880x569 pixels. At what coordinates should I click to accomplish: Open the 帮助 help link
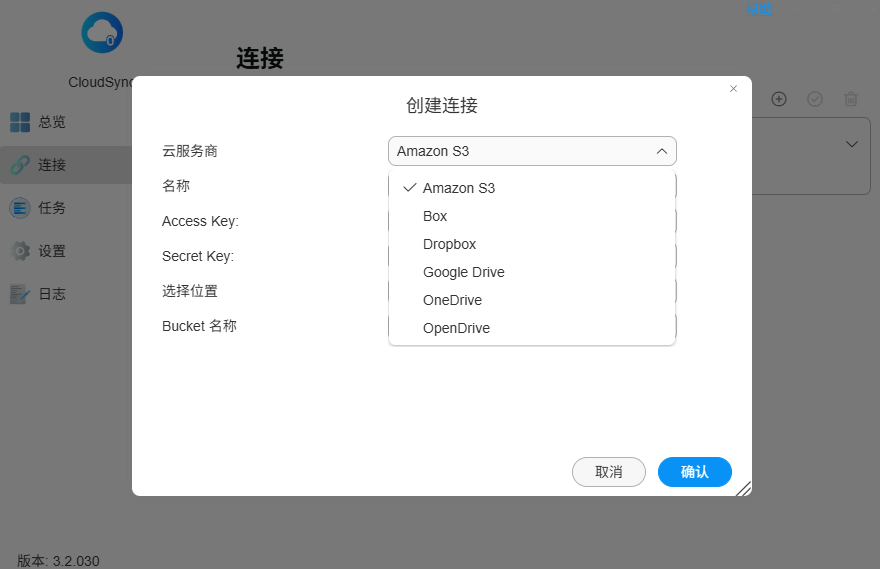point(759,9)
